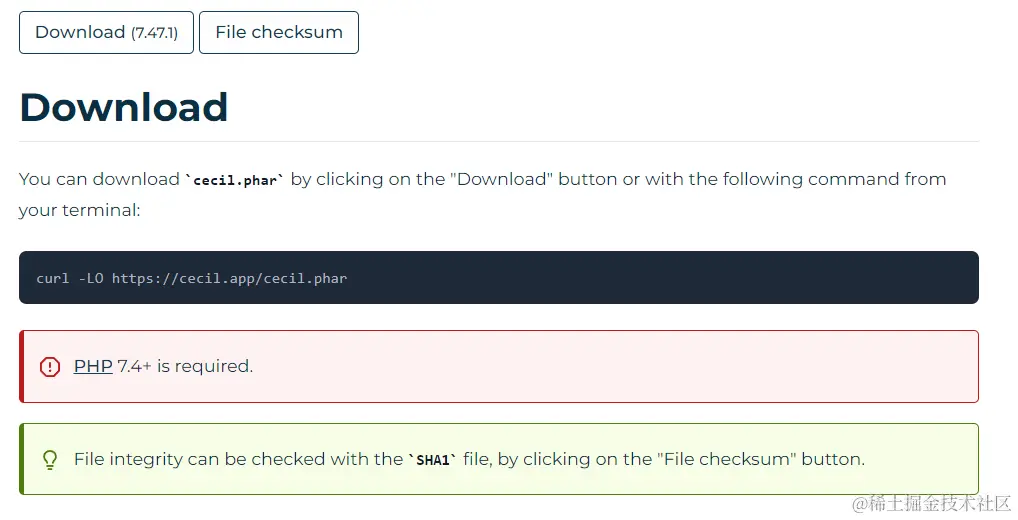Click the -LO flag in the curl command
Image resolution: width=1018 pixels, height=520 pixels.
[x=91, y=279]
